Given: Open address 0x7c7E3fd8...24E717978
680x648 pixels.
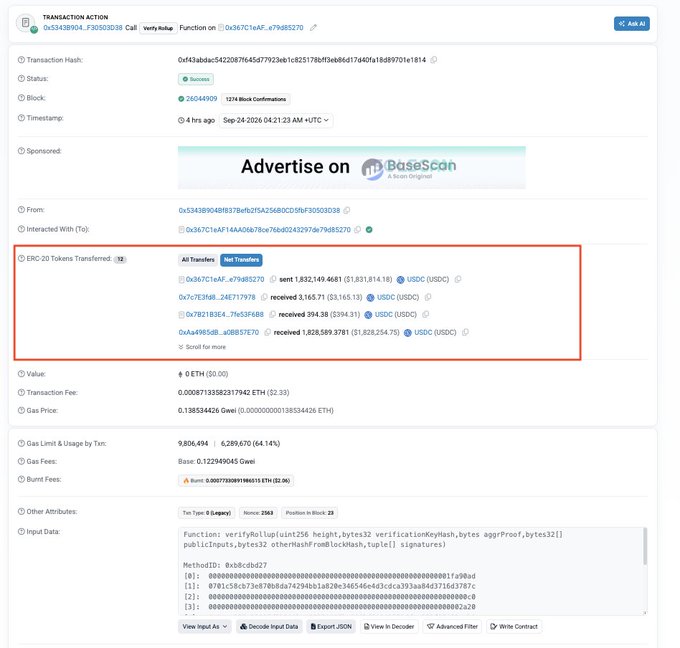Looking at the screenshot, I should coord(217,298).
